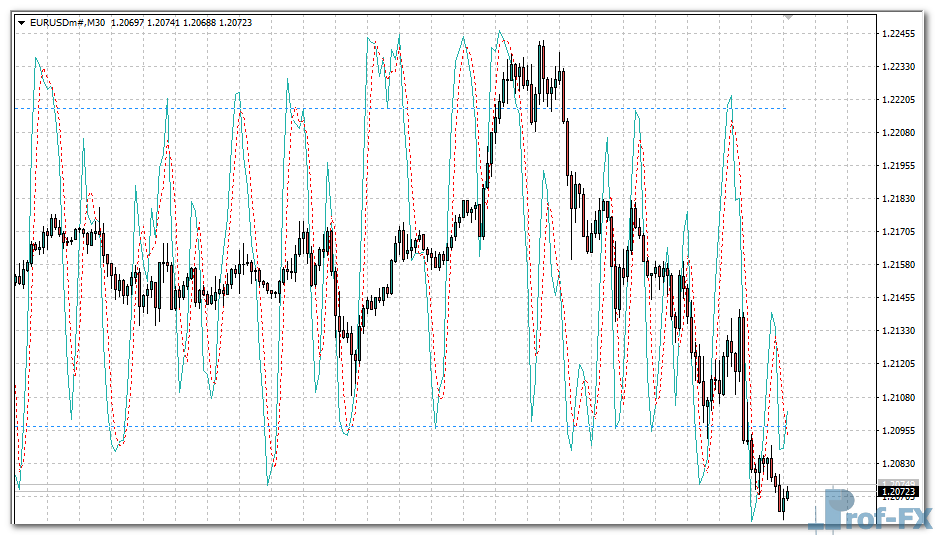Screen dimensions: 935x535
Task: Click the 1.22205 price scale label
Action: point(900,100)
